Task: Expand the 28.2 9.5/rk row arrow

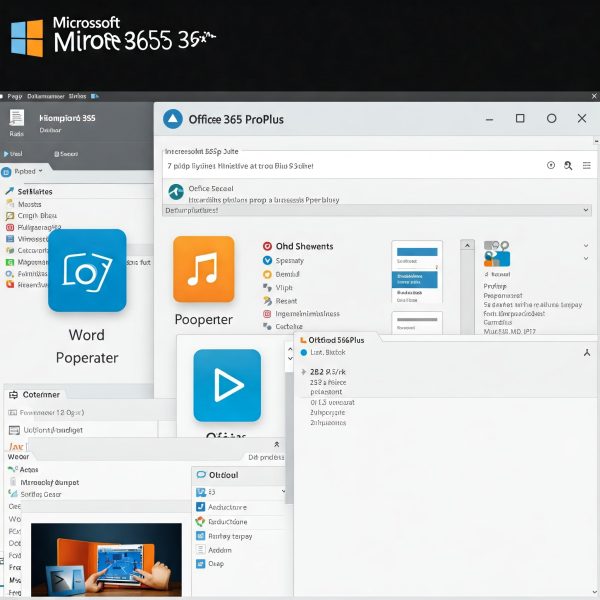Action: coord(303,372)
